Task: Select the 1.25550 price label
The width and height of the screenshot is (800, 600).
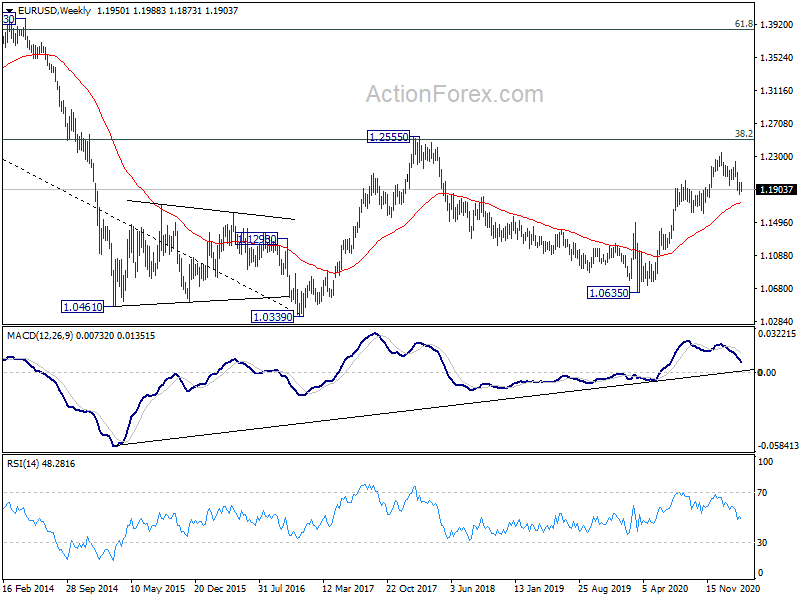Action: point(389,137)
